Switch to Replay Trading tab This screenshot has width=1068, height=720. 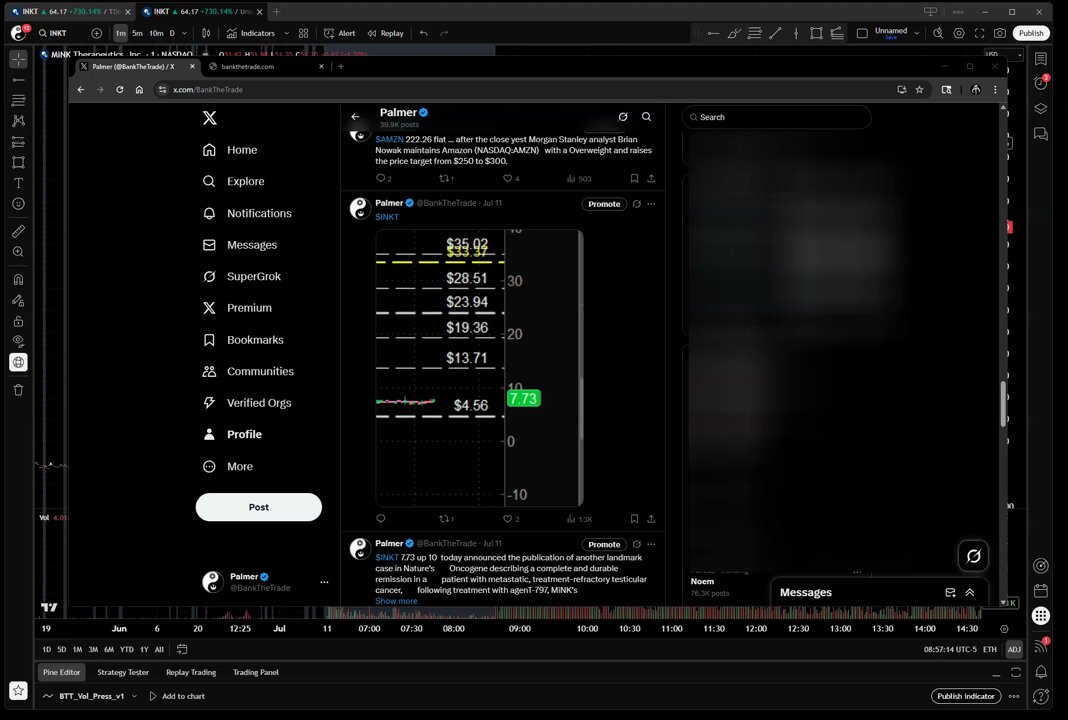[x=191, y=672]
